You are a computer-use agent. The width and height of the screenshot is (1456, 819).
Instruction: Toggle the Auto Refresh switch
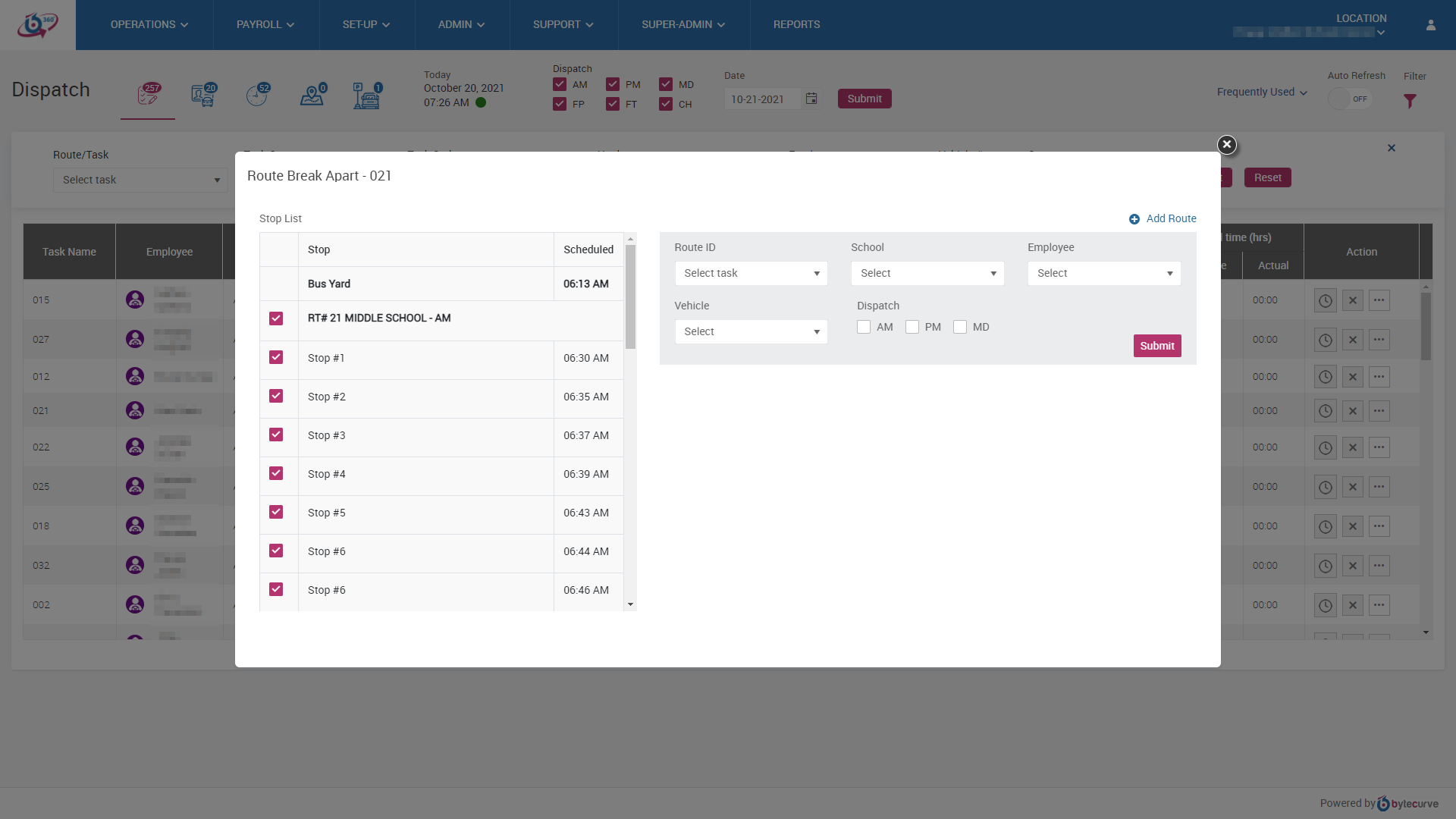(x=1350, y=99)
